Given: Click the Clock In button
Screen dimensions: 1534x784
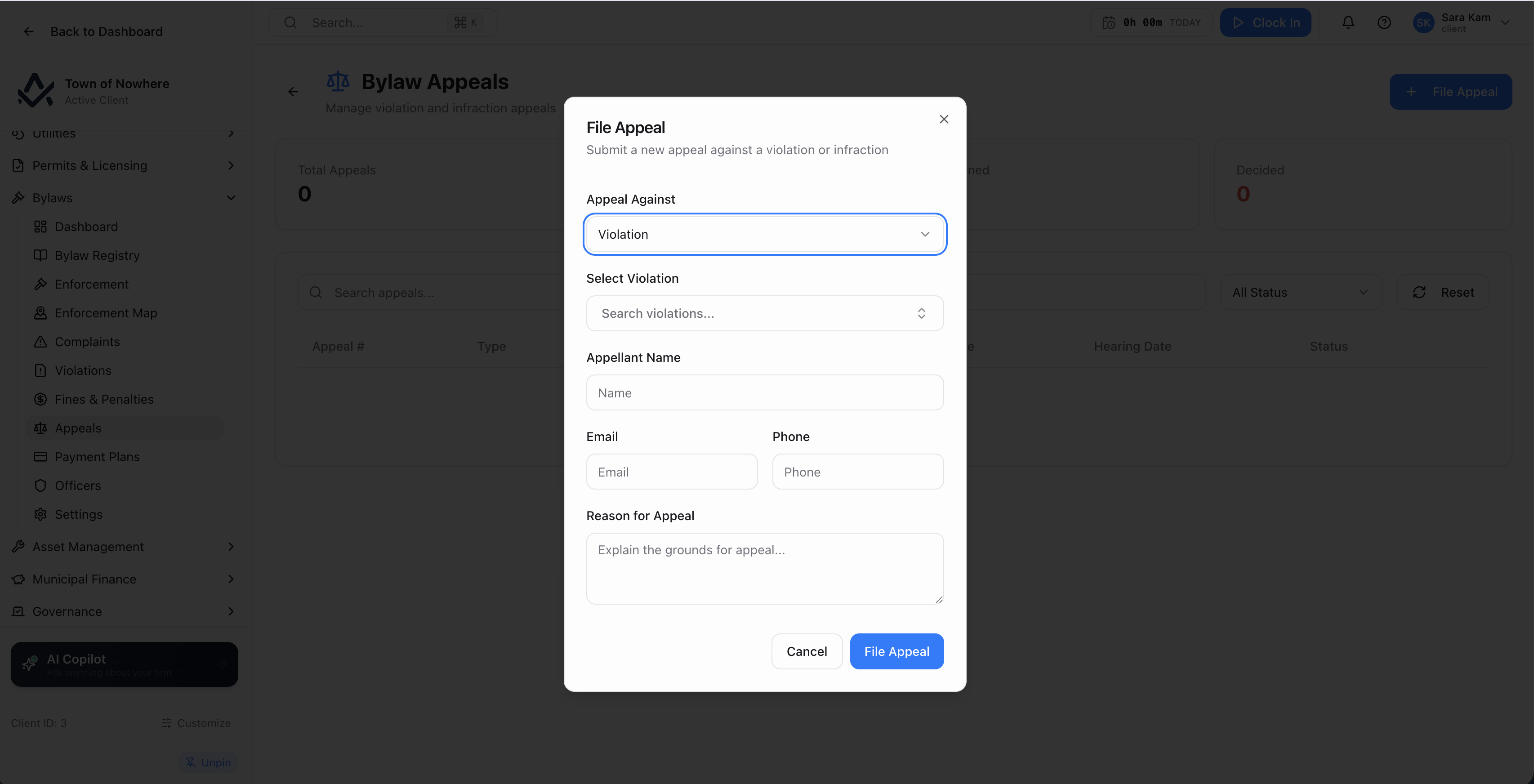Looking at the screenshot, I should click(1266, 22).
